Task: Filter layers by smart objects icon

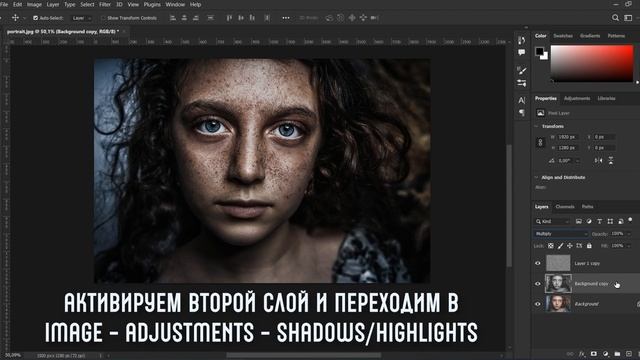Action: tap(621, 221)
